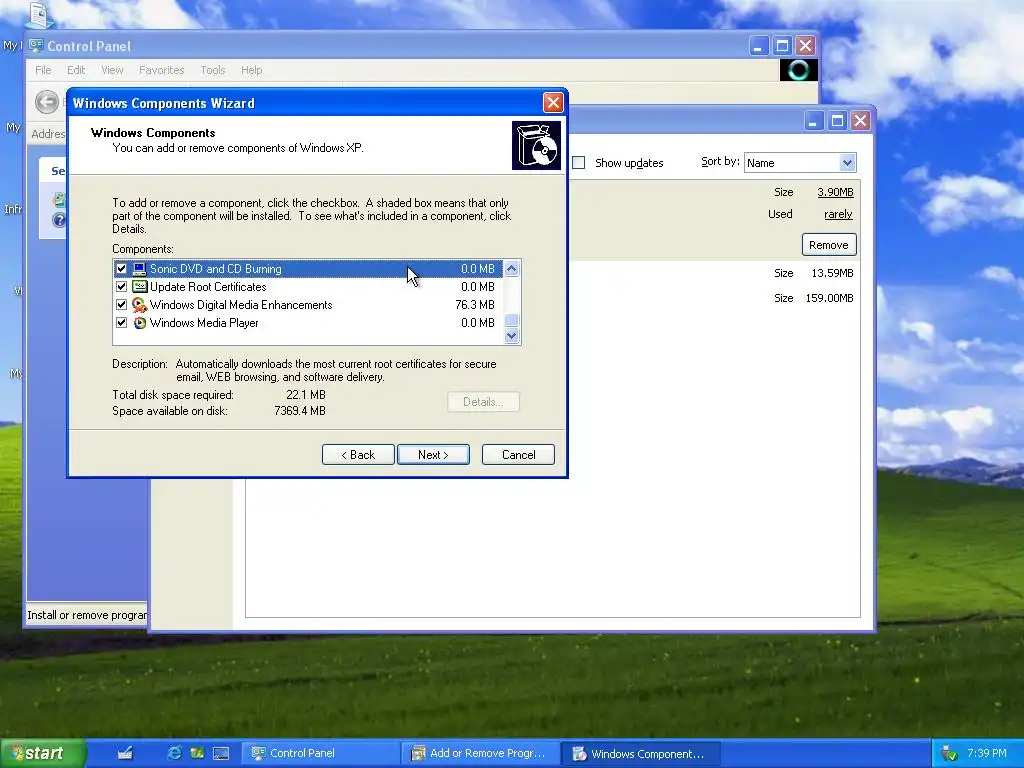Open the View menu in Control Panel
The height and width of the screenshot is (768, 1024).
click(112, 70)
